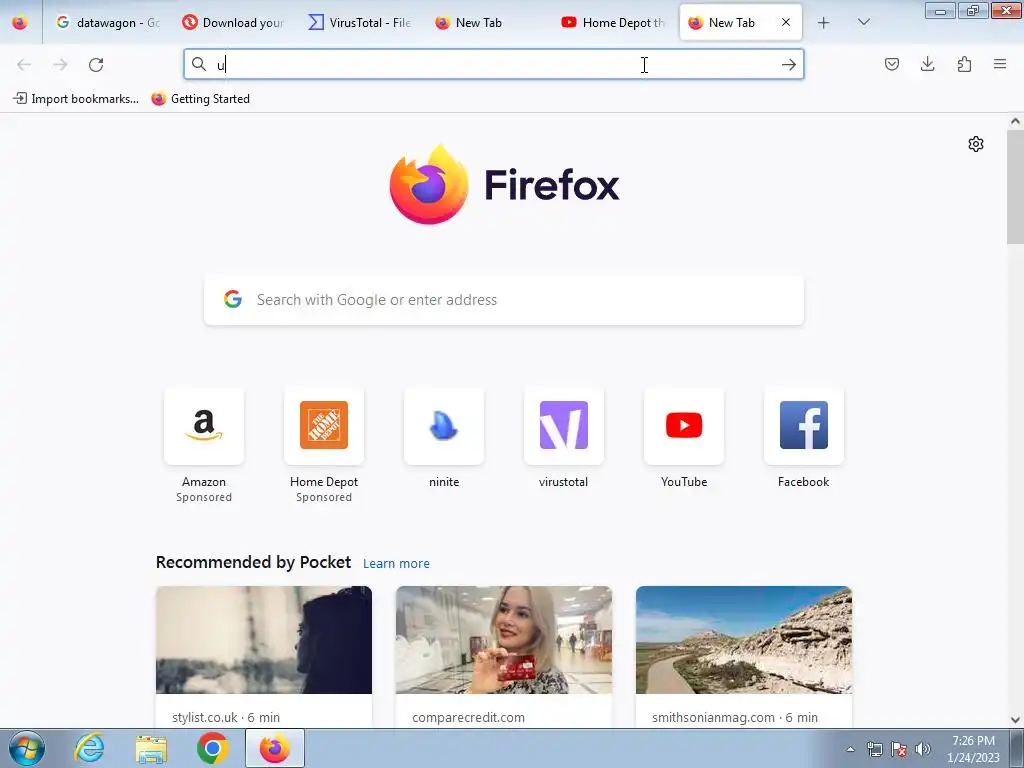Click the page scrollbar down arrow
The image size is (1024, 768).
(1015, 720)
